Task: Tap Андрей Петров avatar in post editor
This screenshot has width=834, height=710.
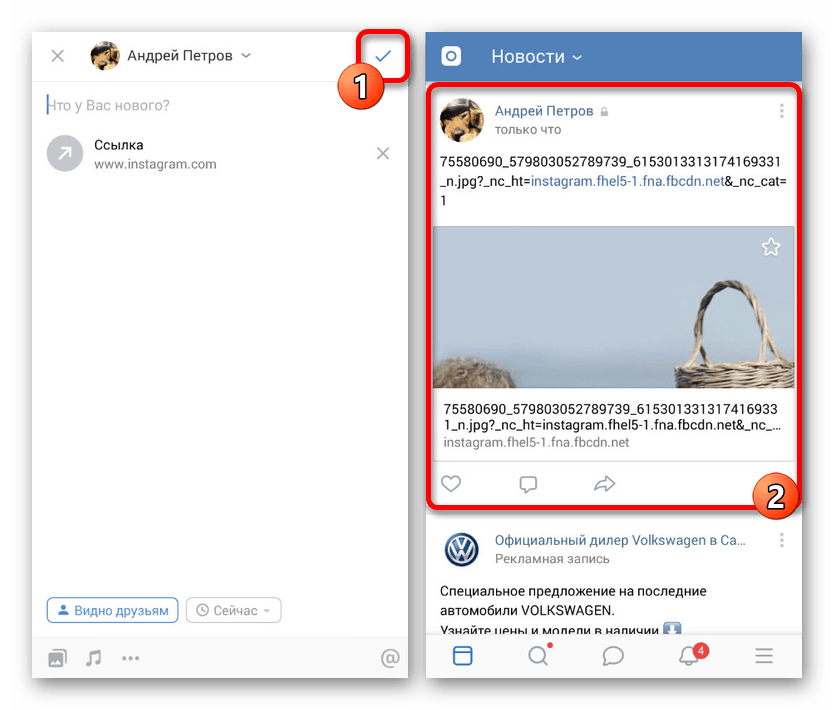Action: click(105, 55)
